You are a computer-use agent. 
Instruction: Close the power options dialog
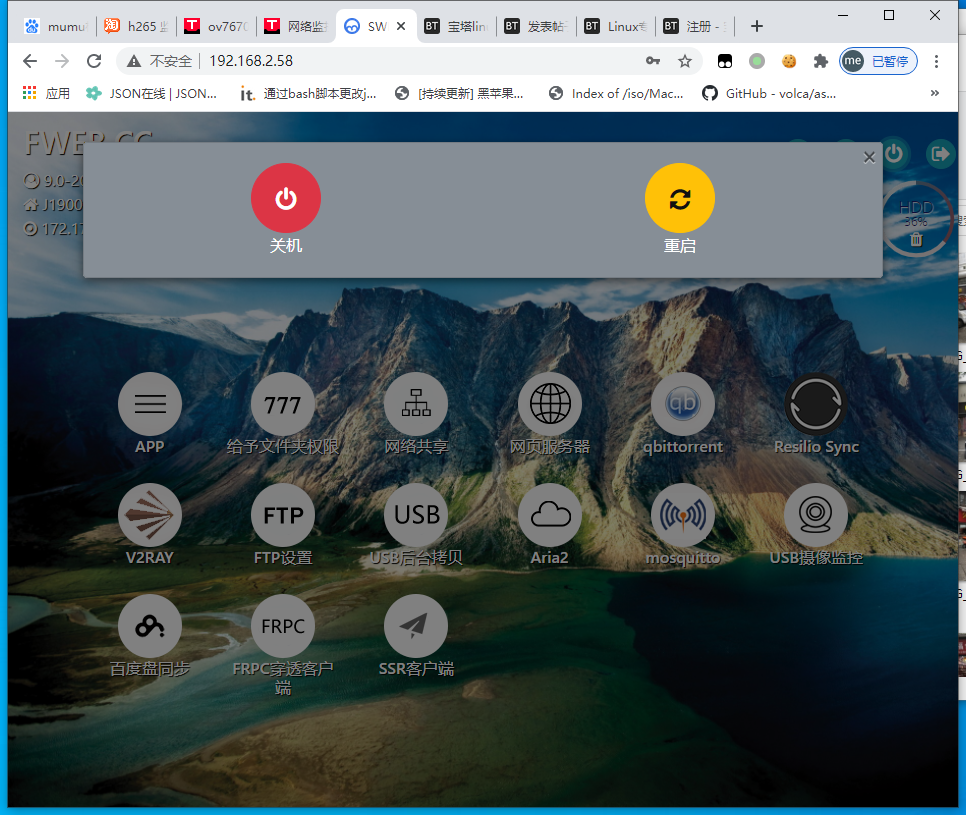pyautogui.click(x=869, y=157)
